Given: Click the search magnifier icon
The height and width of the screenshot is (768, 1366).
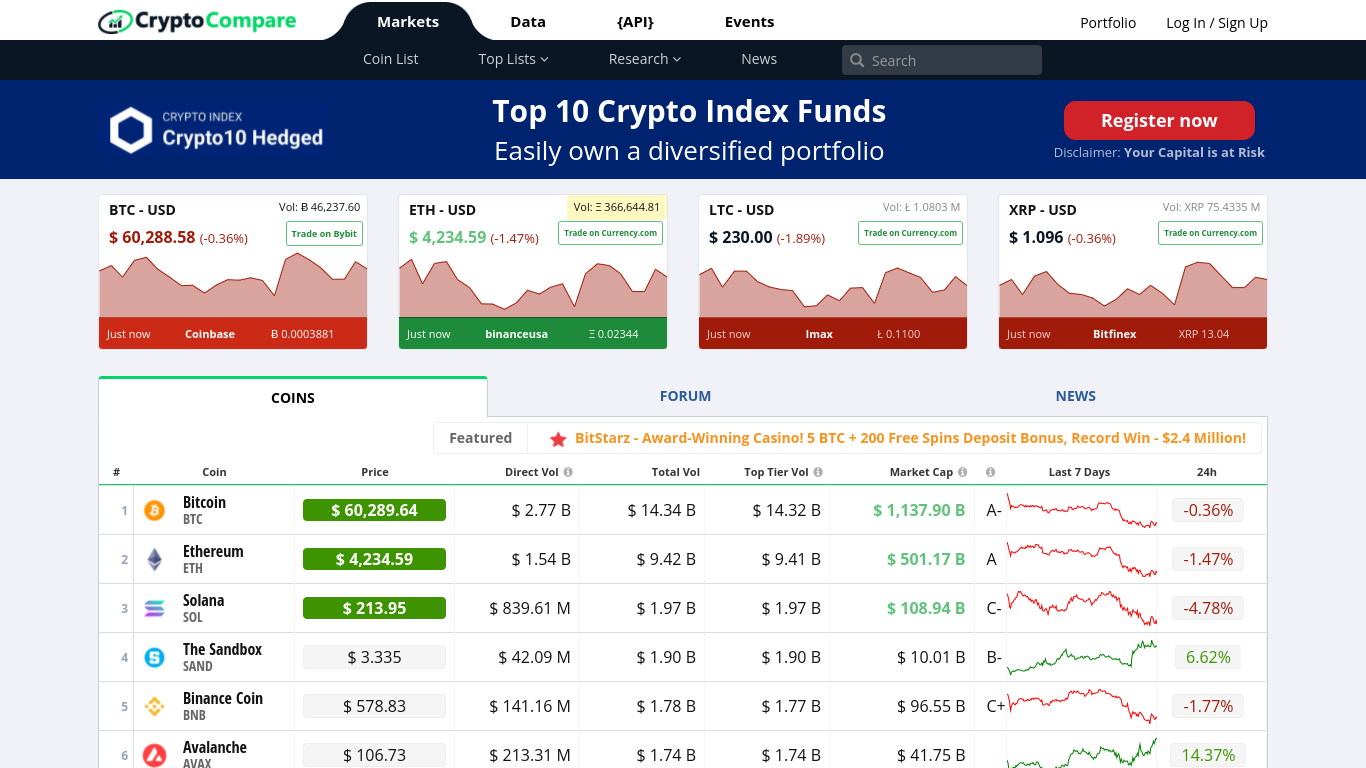Looking at the screenshot, I should [857, 60].
